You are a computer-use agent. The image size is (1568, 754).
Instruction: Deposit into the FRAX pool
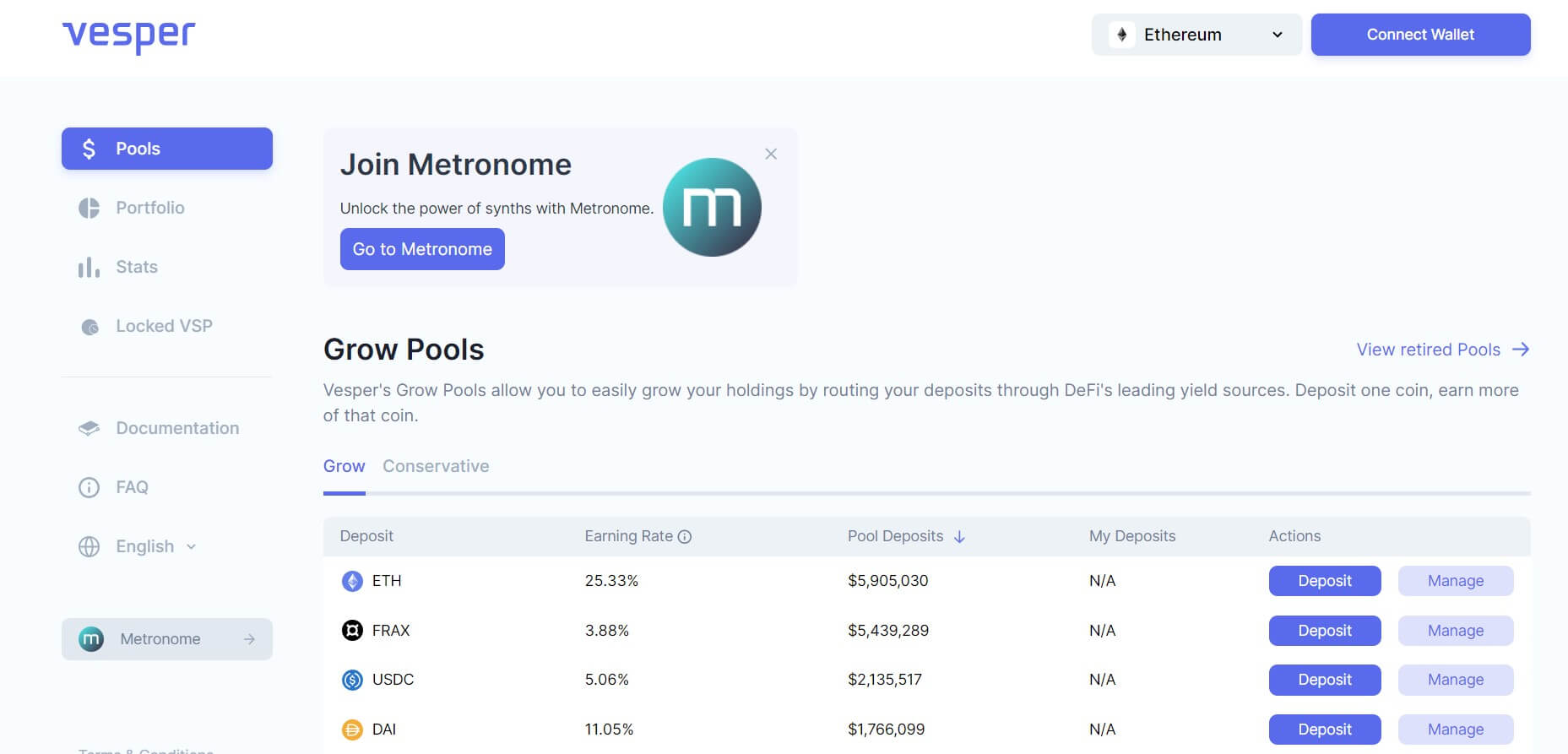click(x=1325, y=631)
